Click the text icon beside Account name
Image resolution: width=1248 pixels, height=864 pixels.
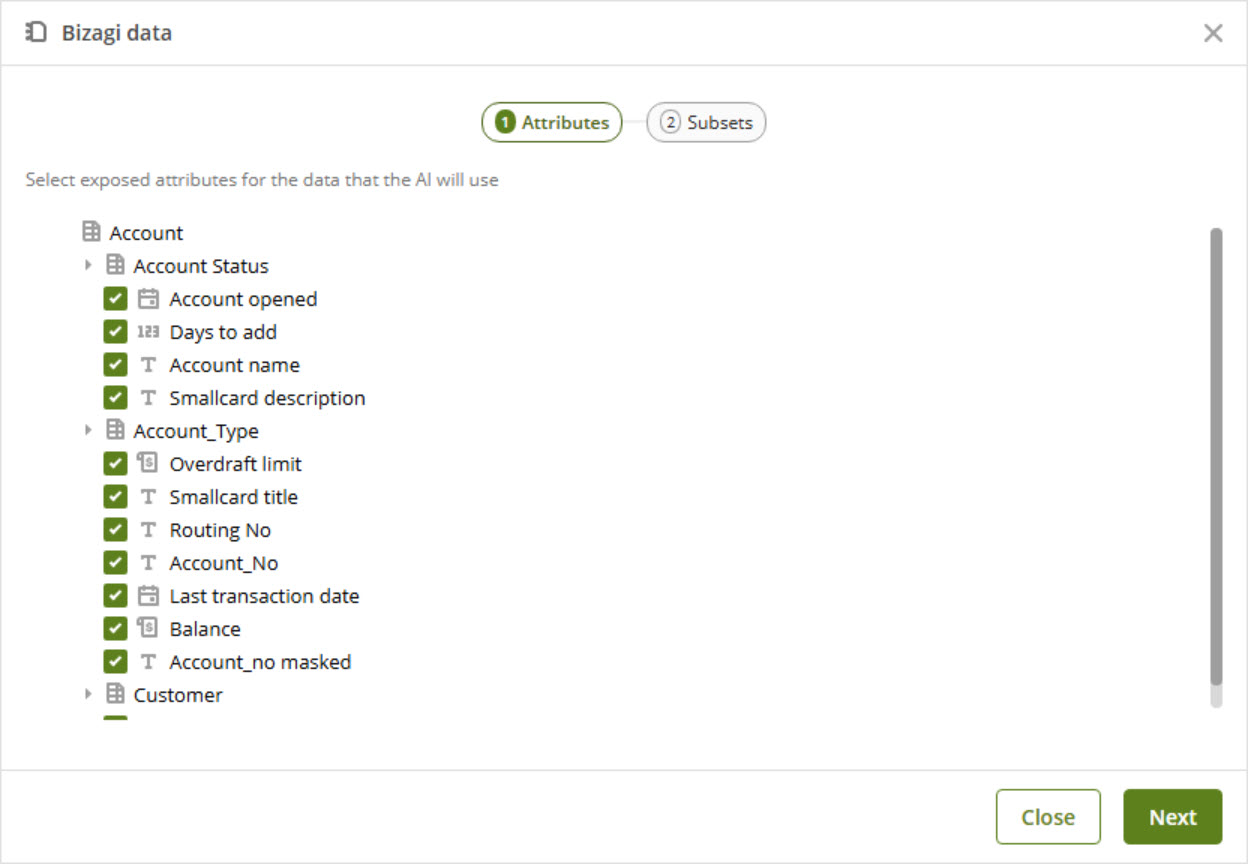coord(148,365)
